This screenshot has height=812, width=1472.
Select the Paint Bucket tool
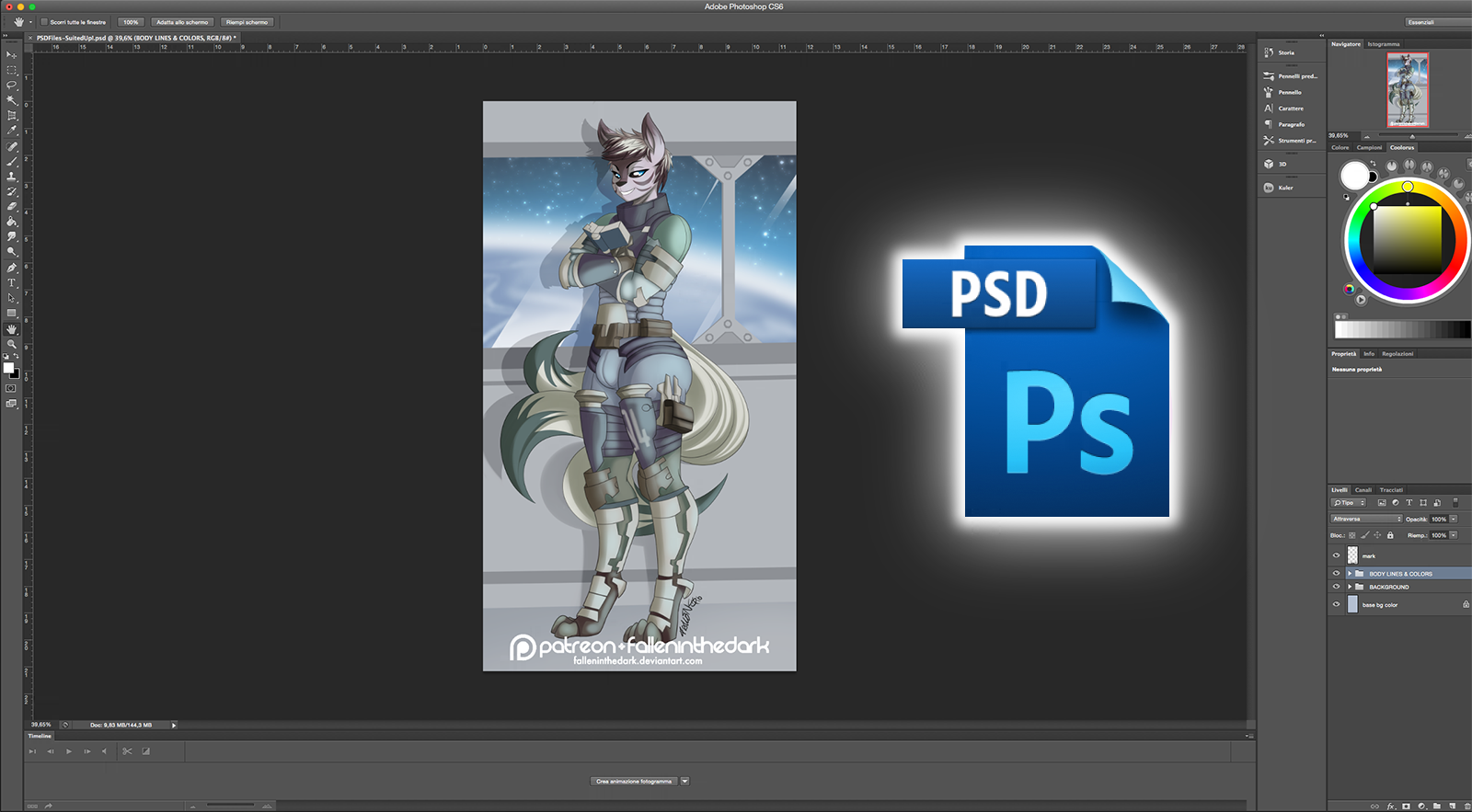(x=11, y=222)
